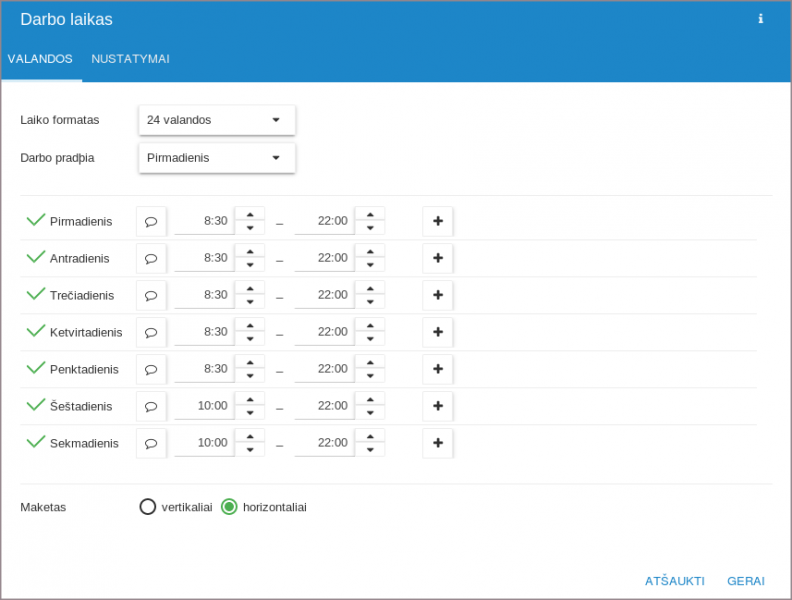
Task: Click the Atšaukti button
Action: pyautogui.click(x=674, y=581)
